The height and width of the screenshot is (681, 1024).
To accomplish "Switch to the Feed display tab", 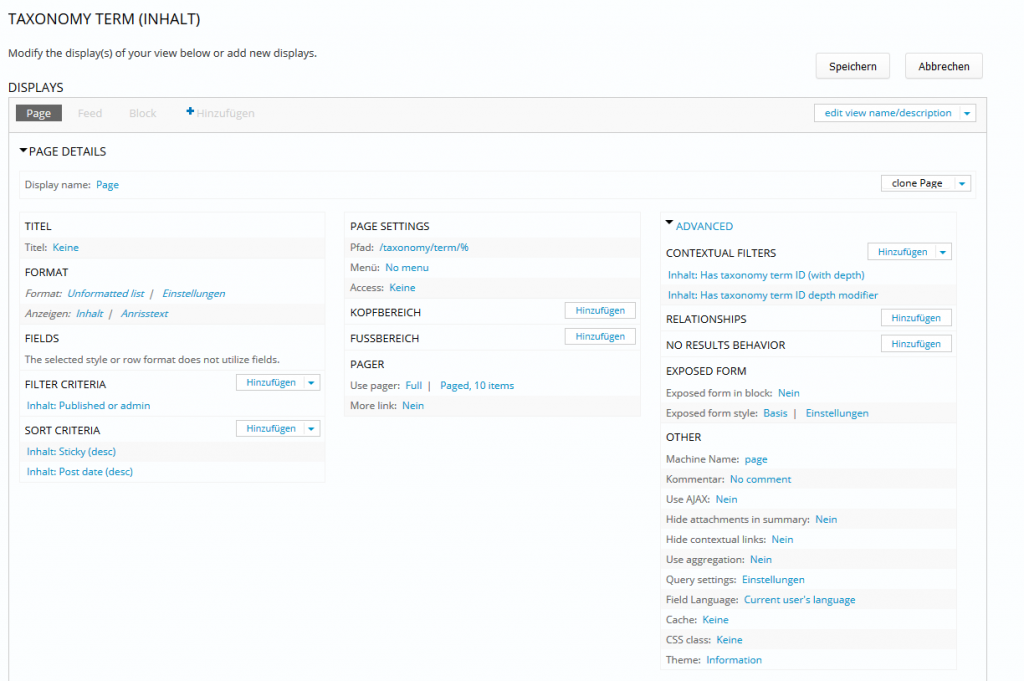I will click(90, 113).
